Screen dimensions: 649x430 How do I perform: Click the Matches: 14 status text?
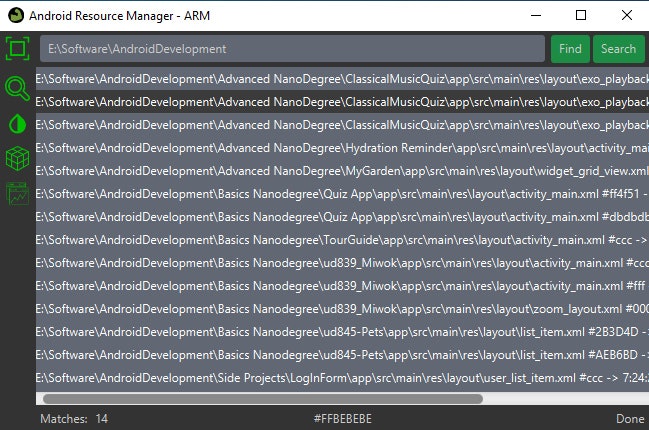click(74, 419)
